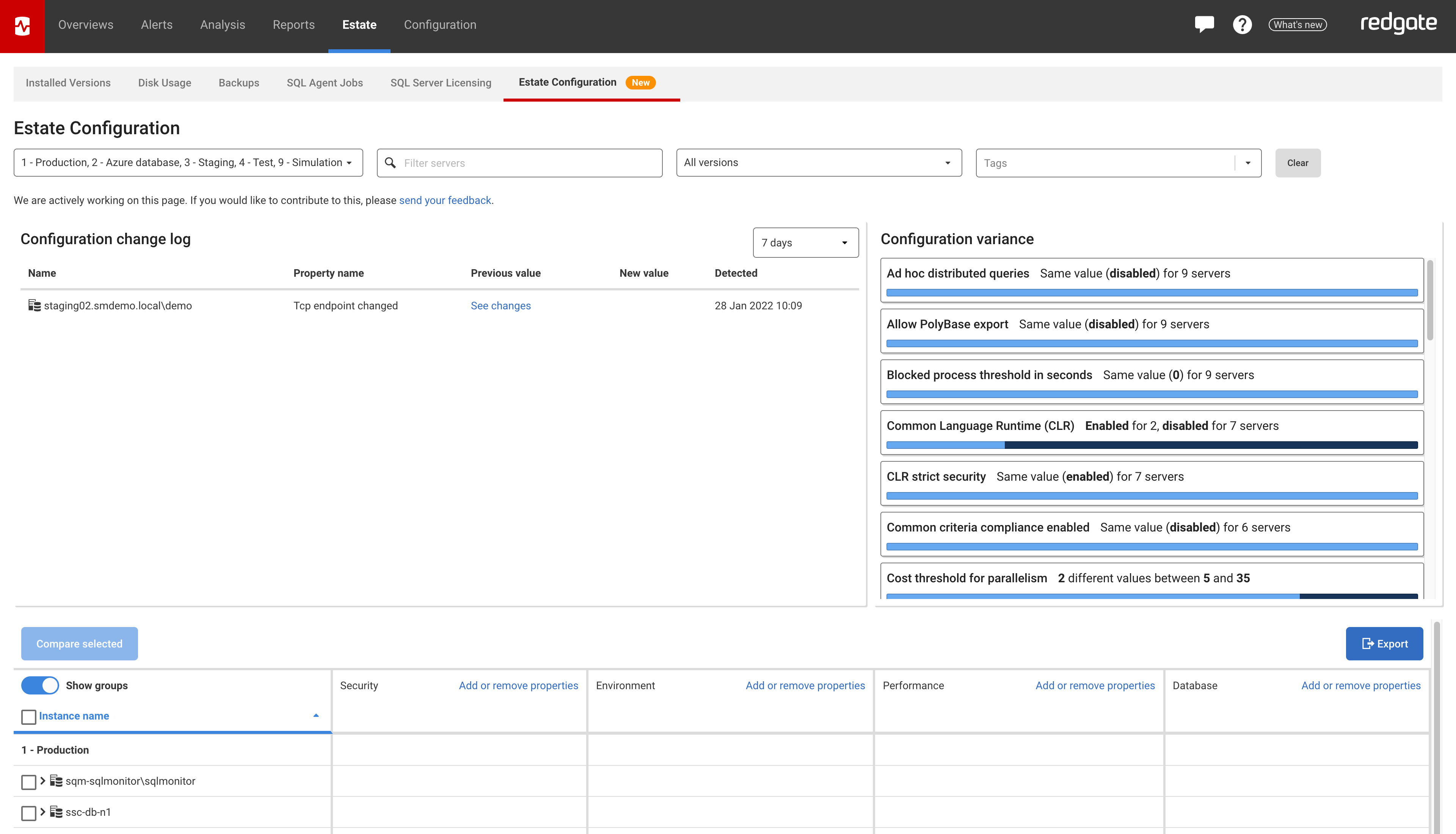Click the help question mark icon
Viewport: 1456px width, 834px height.
pyautogui.click(x=1242, y=25)
